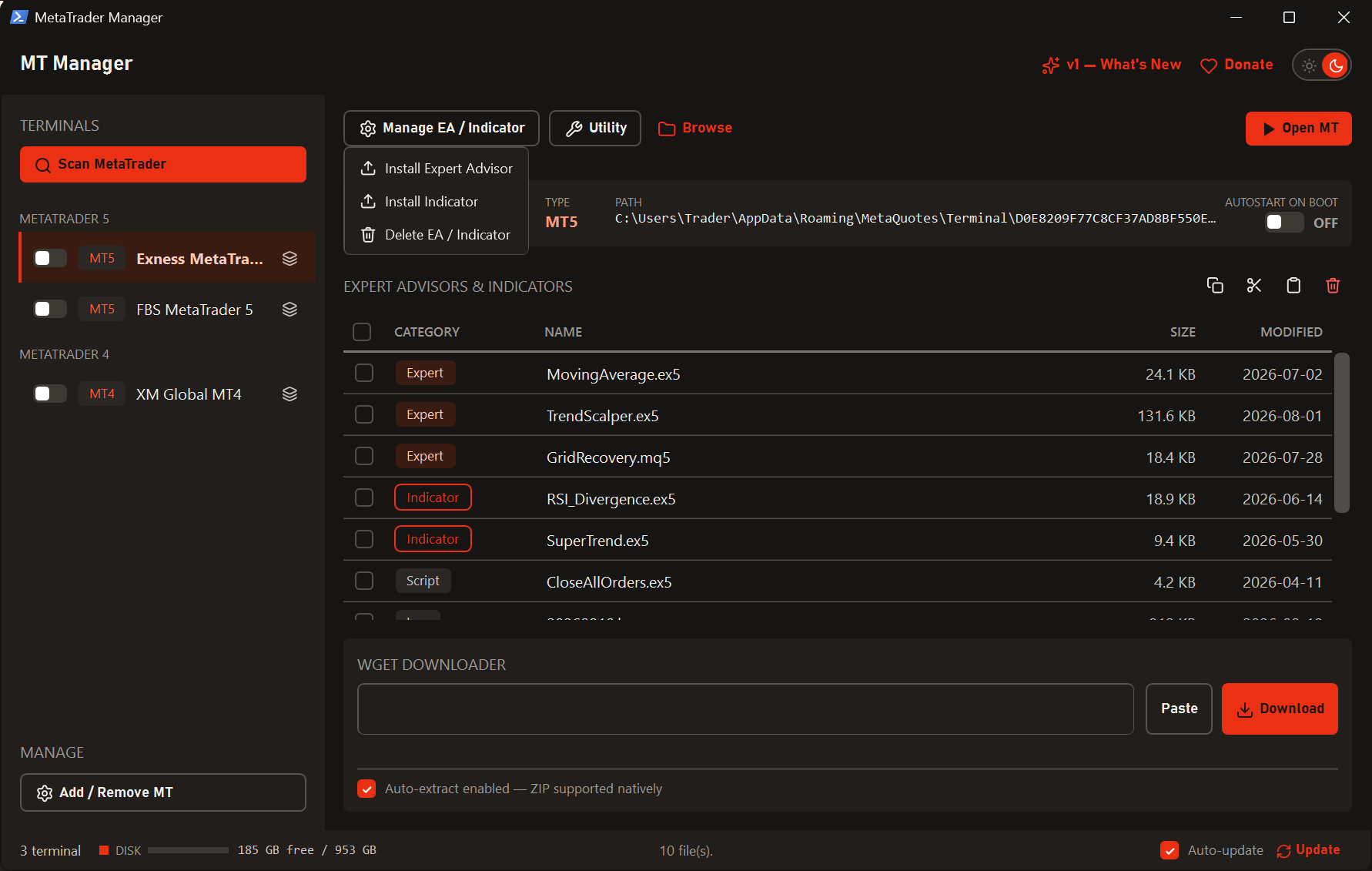
Task: Click the Update link in status bar
Action: click(x=1309, y=850)
